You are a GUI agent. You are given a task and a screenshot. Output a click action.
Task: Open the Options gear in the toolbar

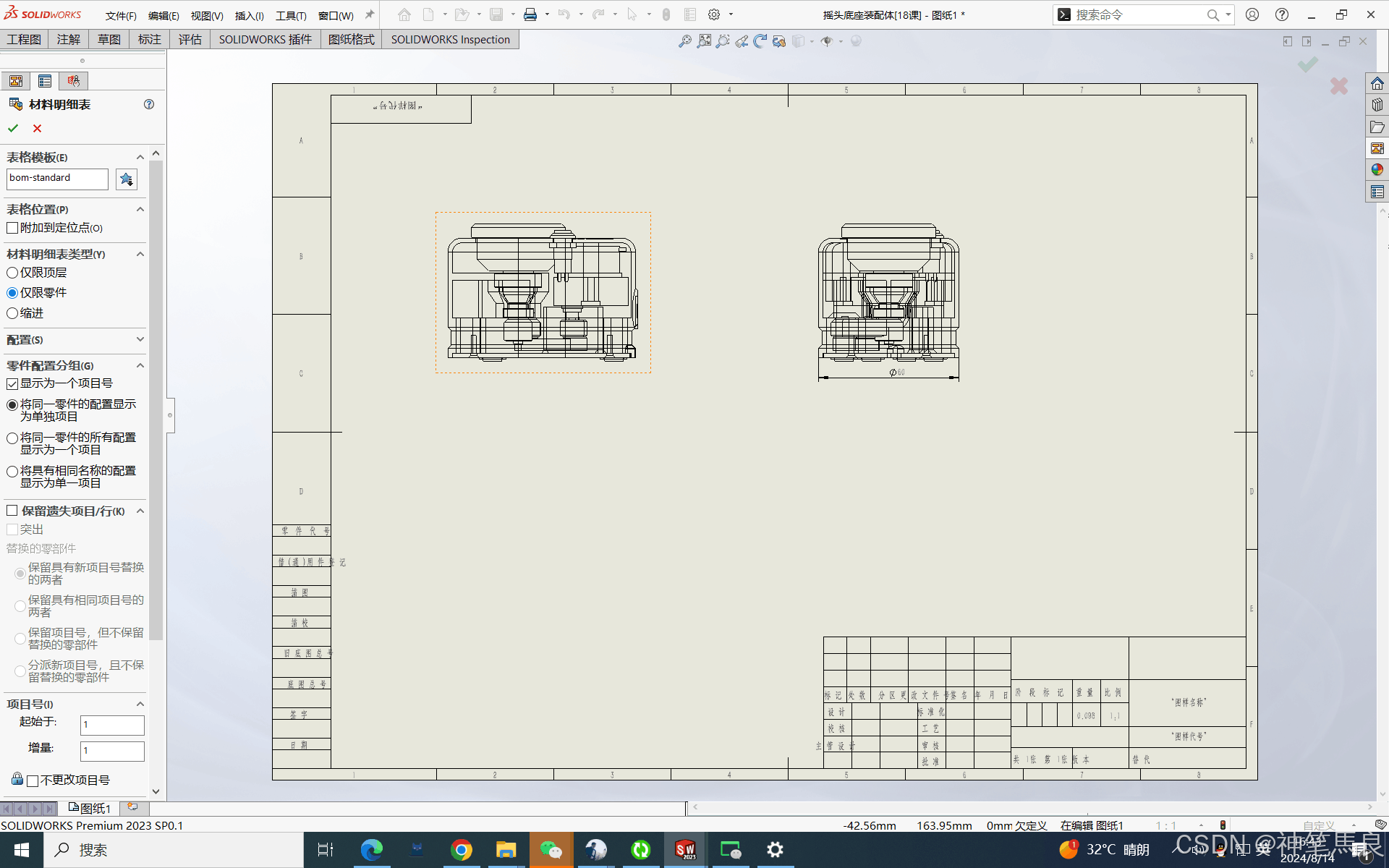(714, 14)
